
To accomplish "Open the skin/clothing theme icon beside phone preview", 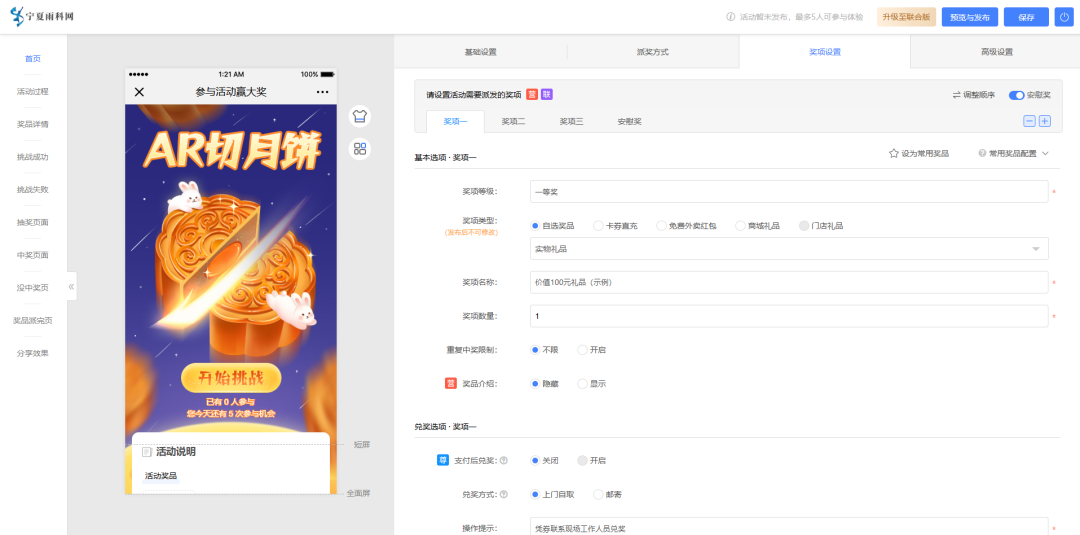I will click(360, 116).
